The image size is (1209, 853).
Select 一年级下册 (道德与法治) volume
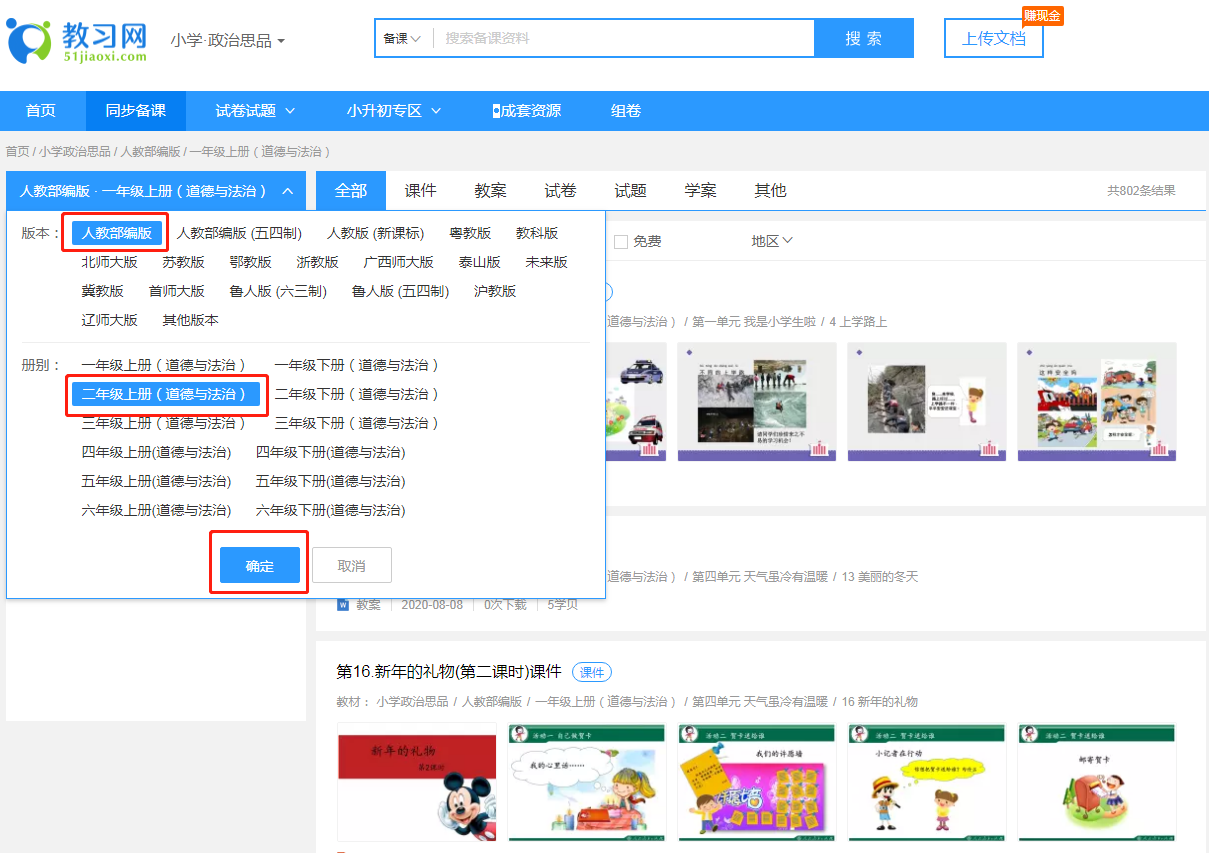(x=357, y=365)
